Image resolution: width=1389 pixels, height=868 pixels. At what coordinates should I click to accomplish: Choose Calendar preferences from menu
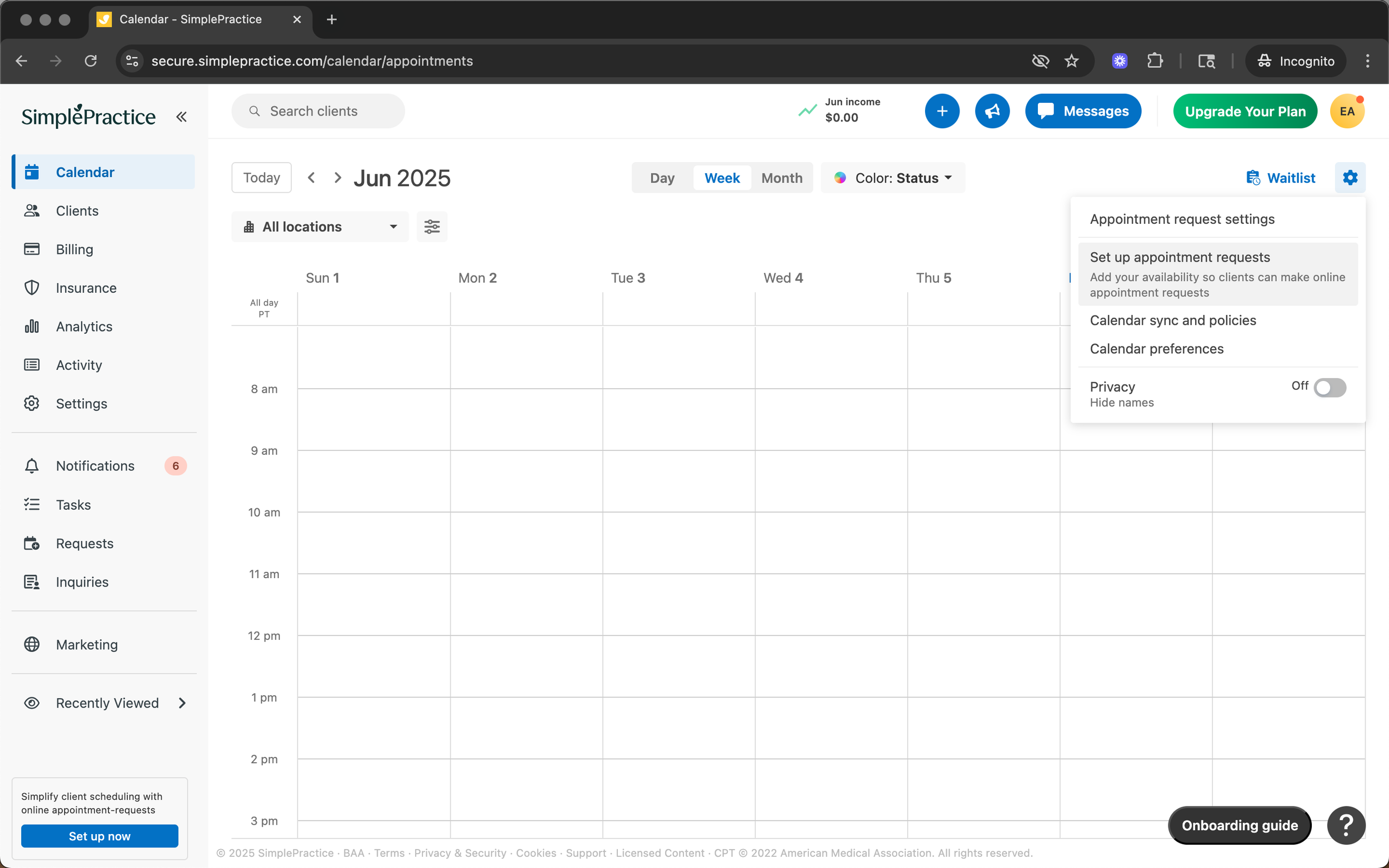[x=1156, y=348]
